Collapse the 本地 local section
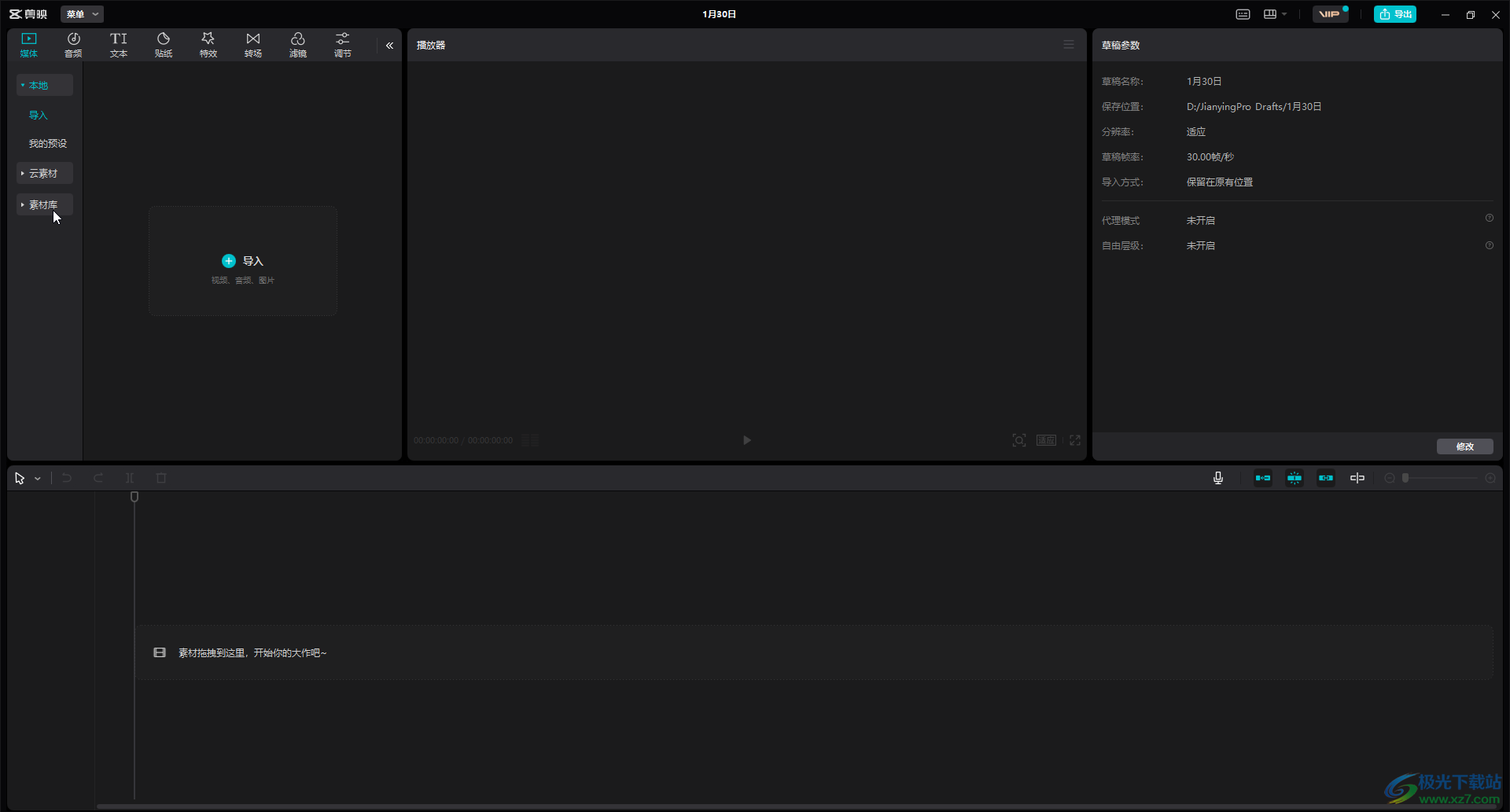 click(x=45, y=85)
